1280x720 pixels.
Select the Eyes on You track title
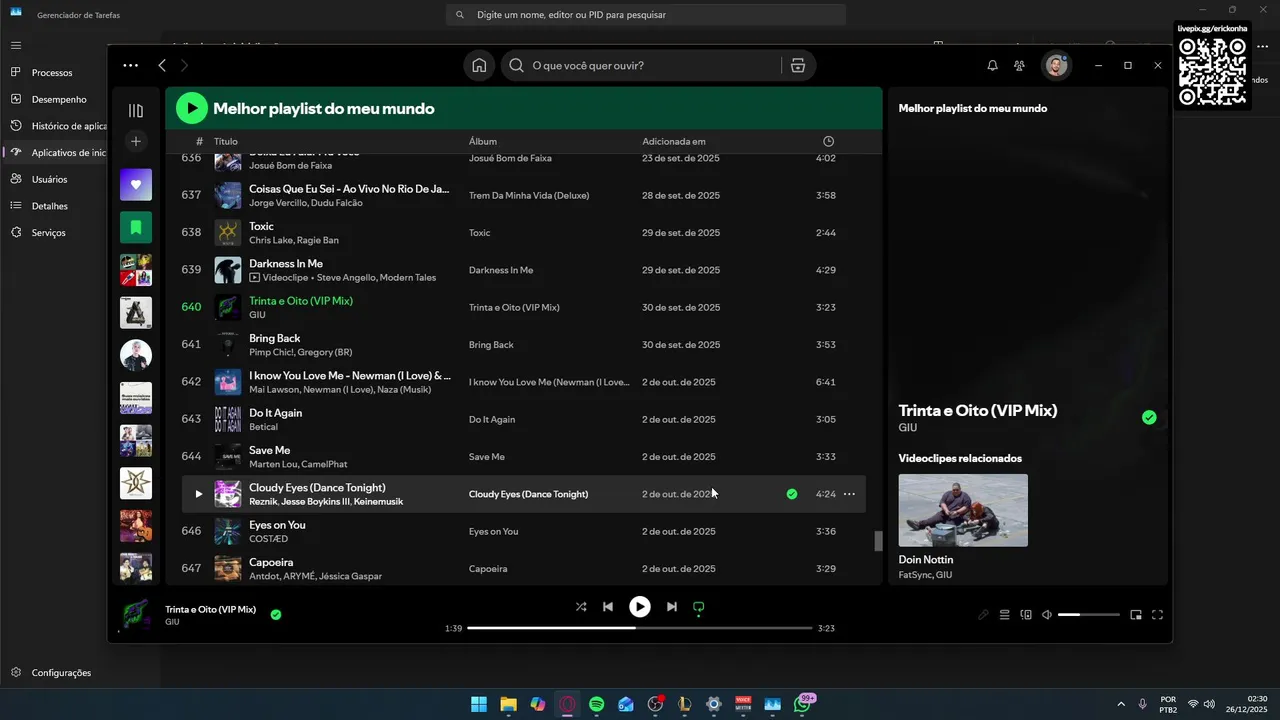coord(278,525)
